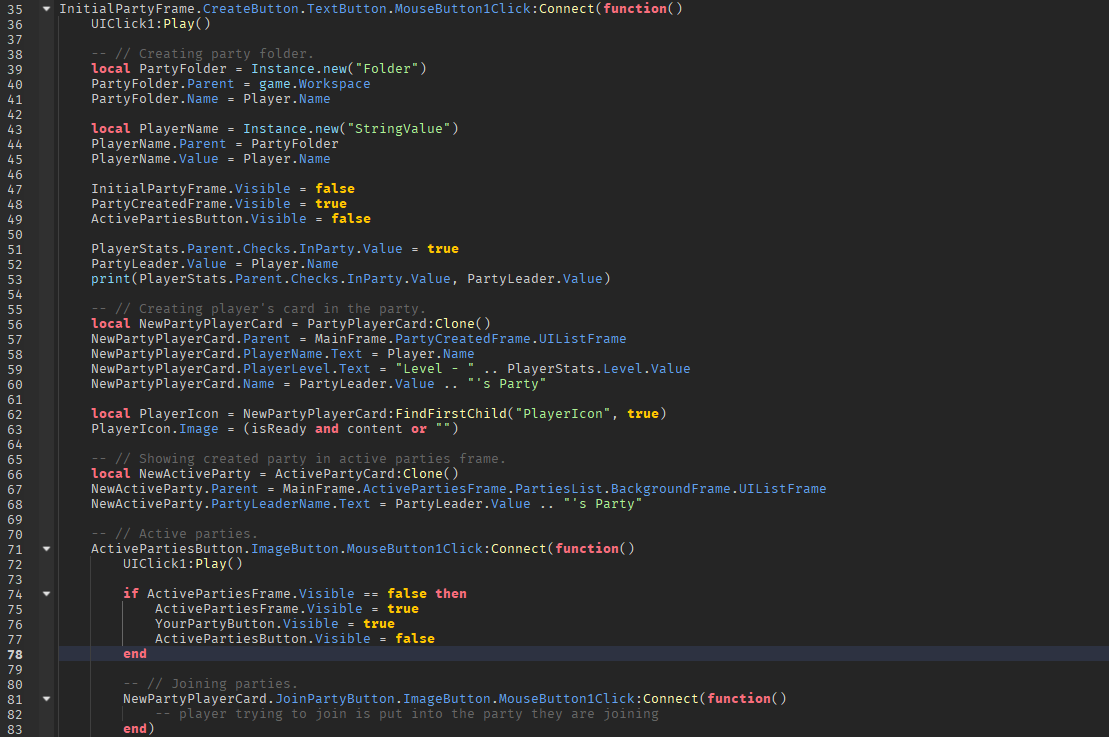Click the comment Joining parties on line 80
Viewport: 1109px width, 737px height.
click(210, 683)
